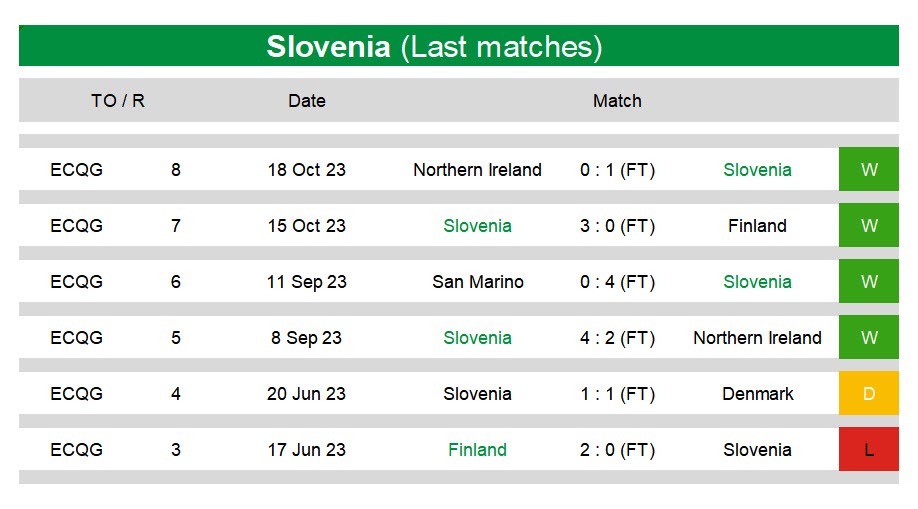Select the W badge on San Marino row
The height and width of the screenshot is (509, 918).
pyautogui.click(x=868, y=281)
